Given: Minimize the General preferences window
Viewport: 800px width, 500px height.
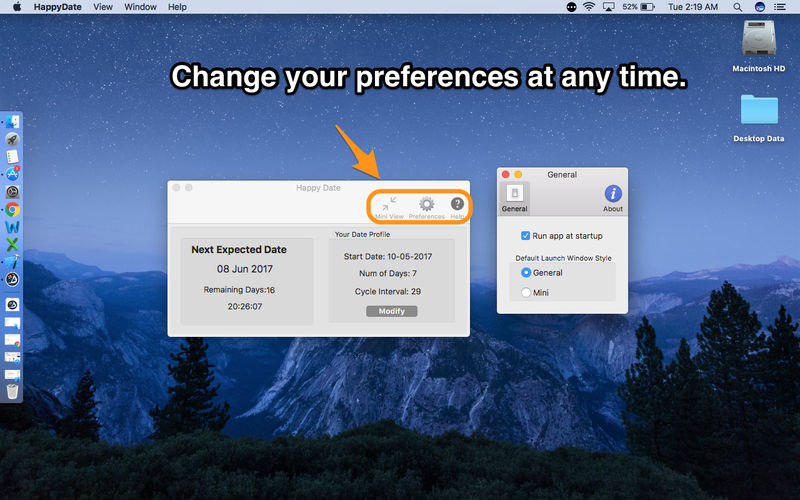Looking at the screenshot, I should pos(518,174).
